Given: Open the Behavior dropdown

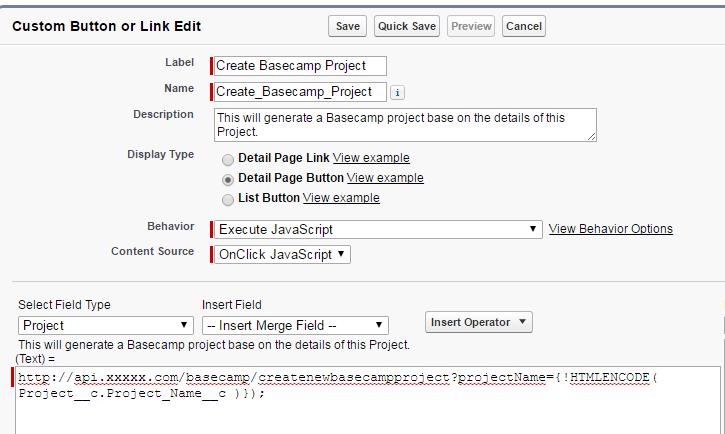Looking at the screenshot, I should click(x=378, y=229).
